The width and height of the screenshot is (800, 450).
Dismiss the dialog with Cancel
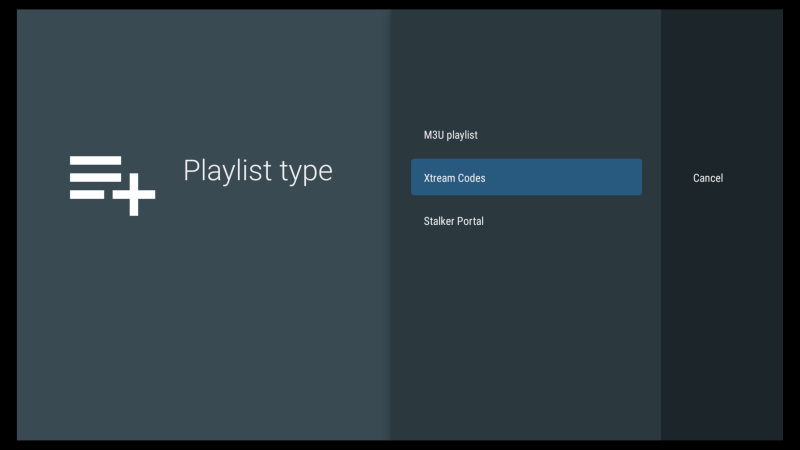click(708, 178)
